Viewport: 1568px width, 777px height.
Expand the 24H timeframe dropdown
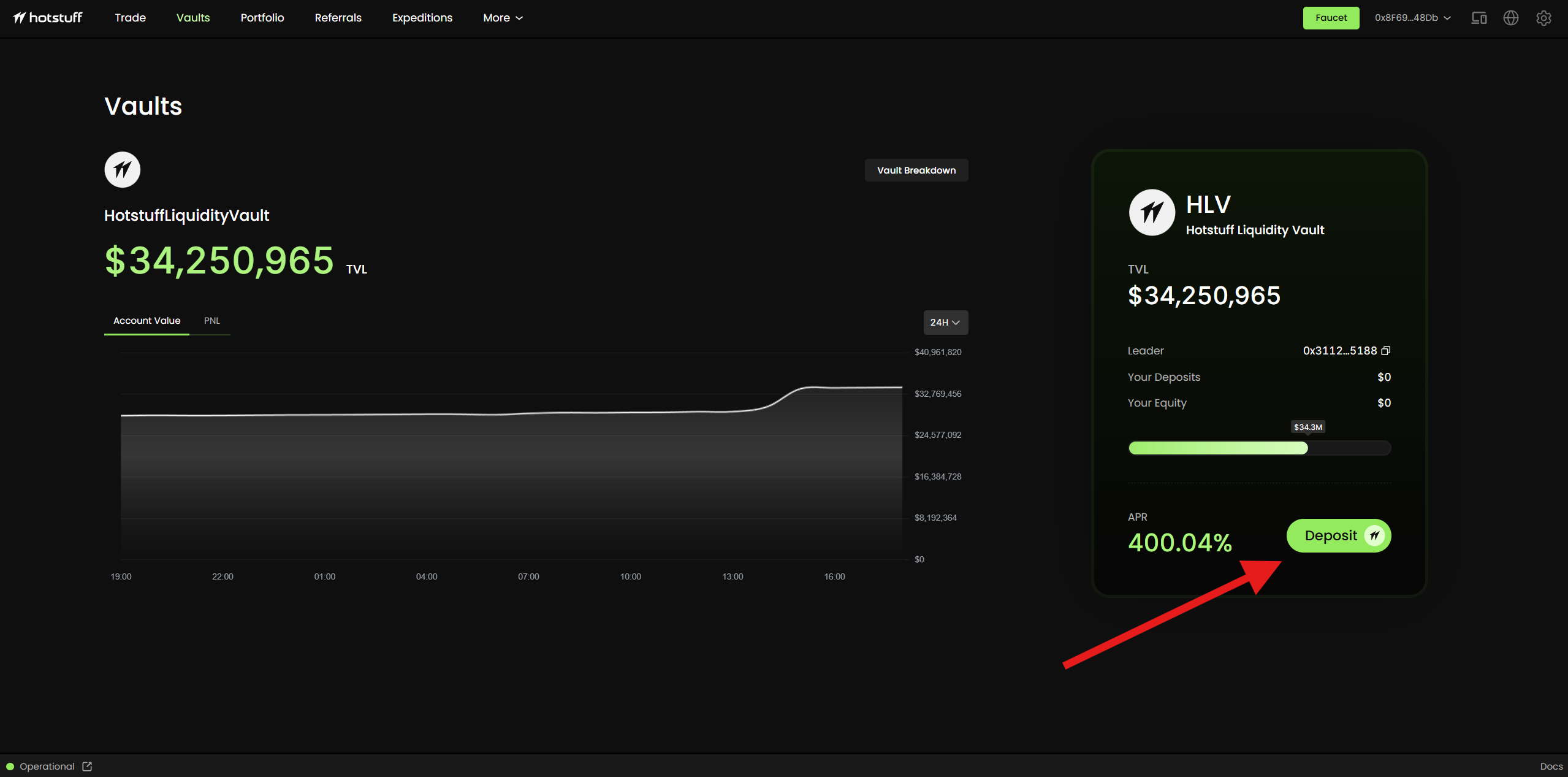point(945,323)
